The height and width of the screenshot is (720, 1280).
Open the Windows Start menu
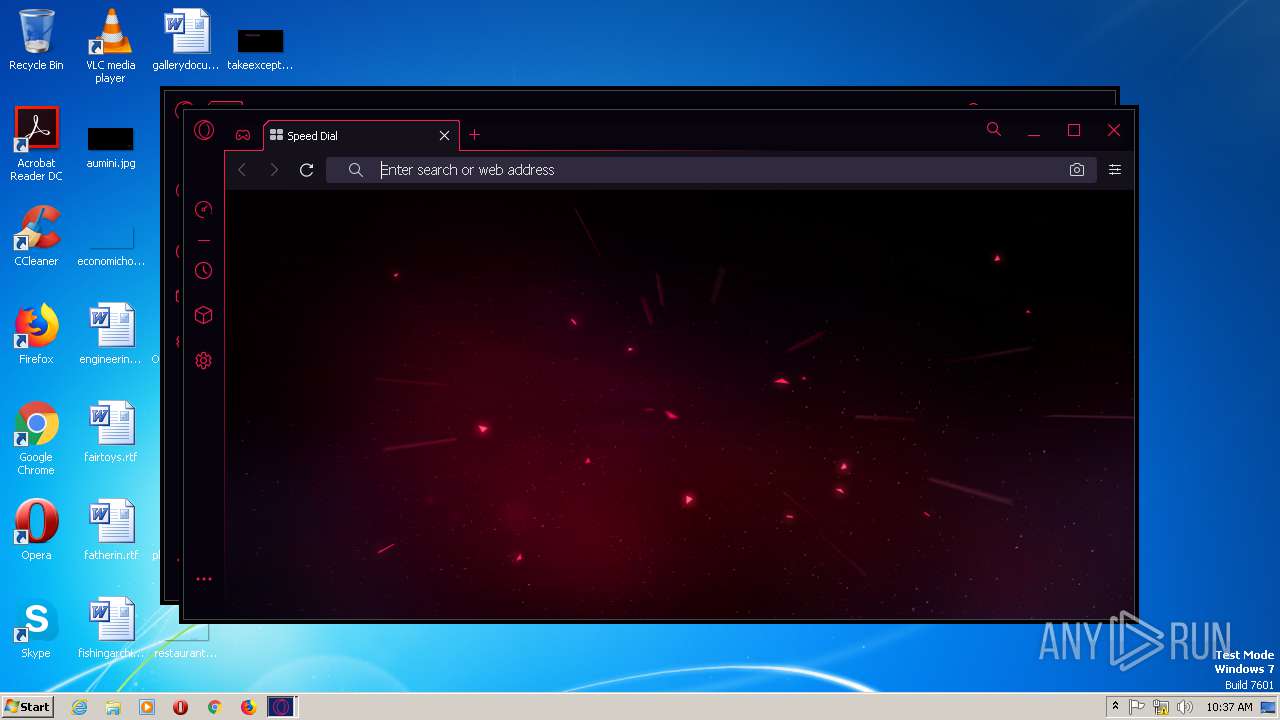[28, 706]
